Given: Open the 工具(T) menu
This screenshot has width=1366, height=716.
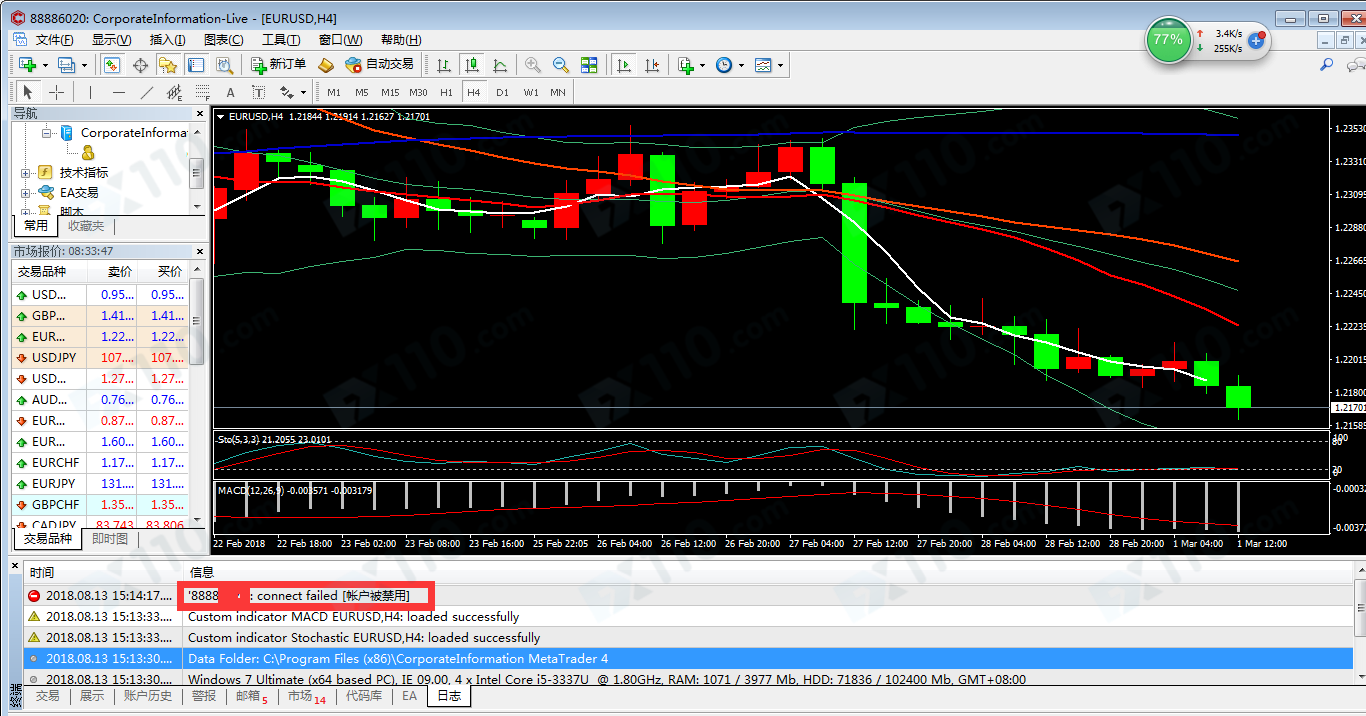Looking at the screenshot, I should pyautogui.click(x=281, y=40).
